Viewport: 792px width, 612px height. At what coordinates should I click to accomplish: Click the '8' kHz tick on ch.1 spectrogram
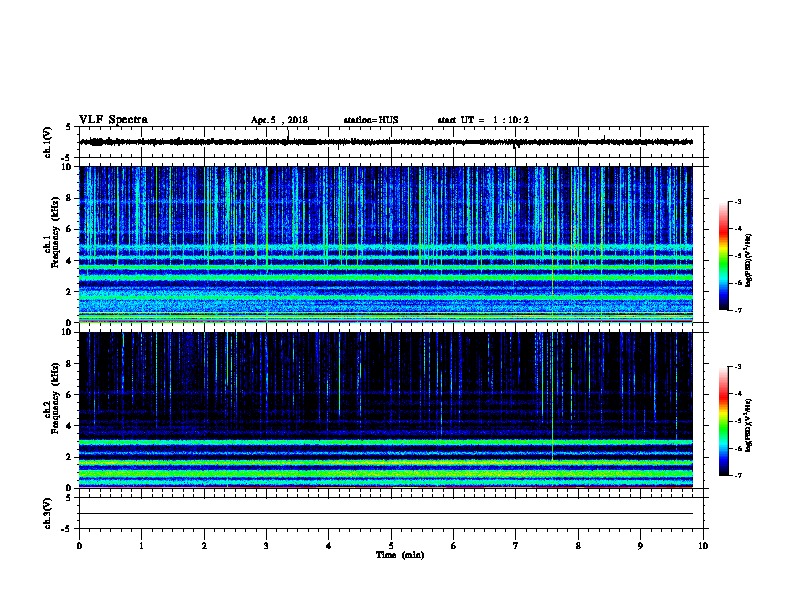[x=69, y=198]
